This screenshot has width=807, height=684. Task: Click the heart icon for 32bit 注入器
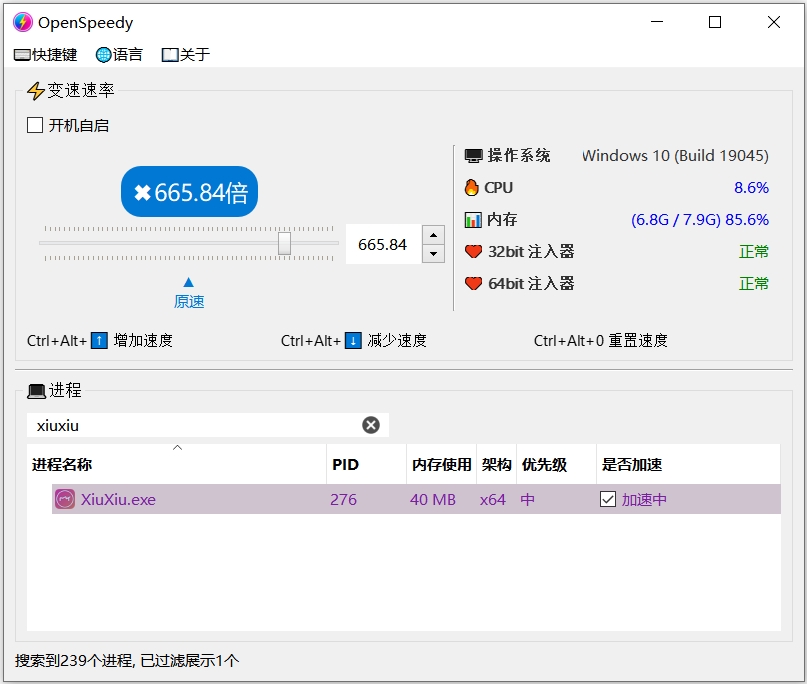[x=473, y=252]
